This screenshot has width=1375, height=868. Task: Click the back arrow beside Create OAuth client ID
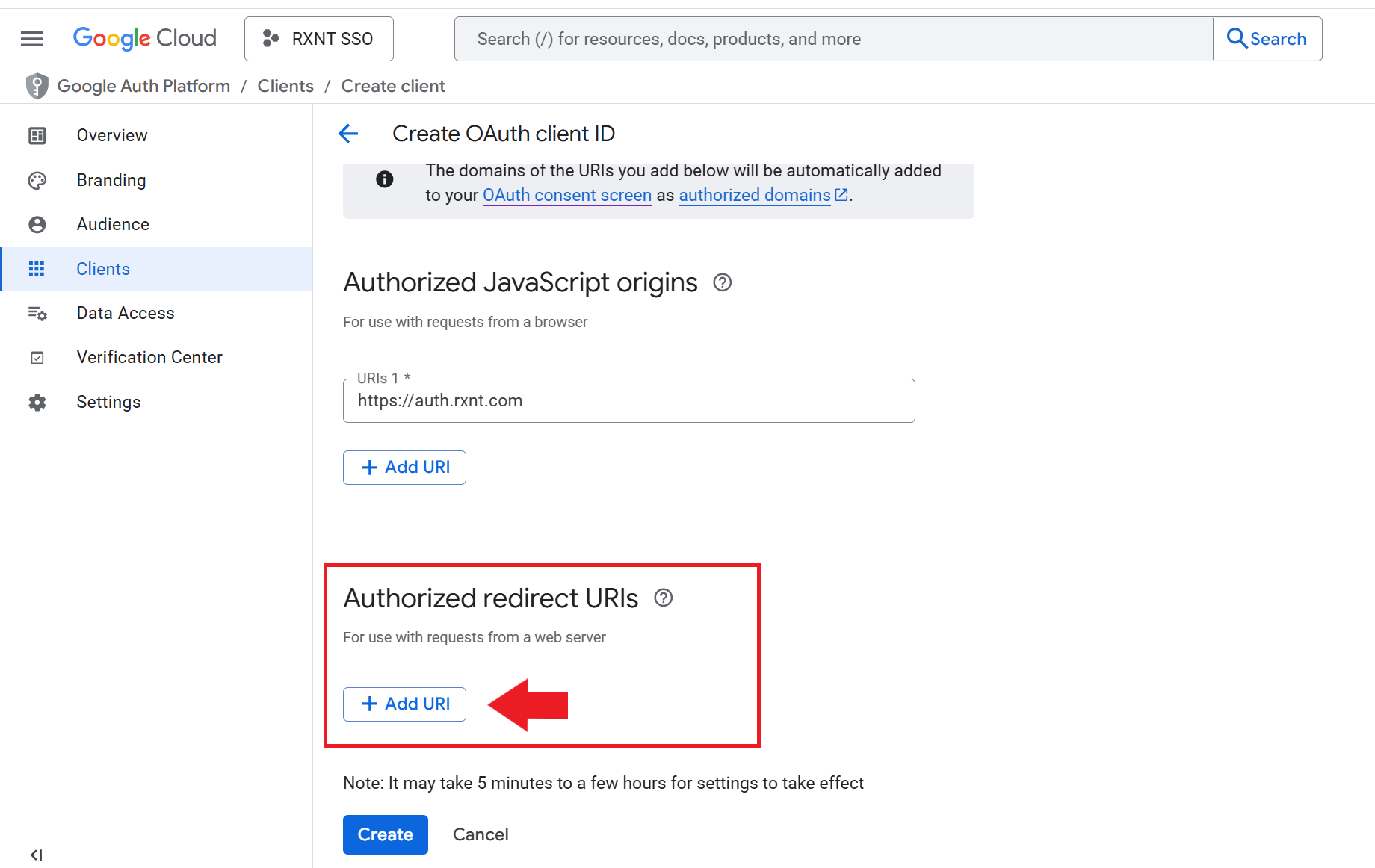click(x=348, y=134)
